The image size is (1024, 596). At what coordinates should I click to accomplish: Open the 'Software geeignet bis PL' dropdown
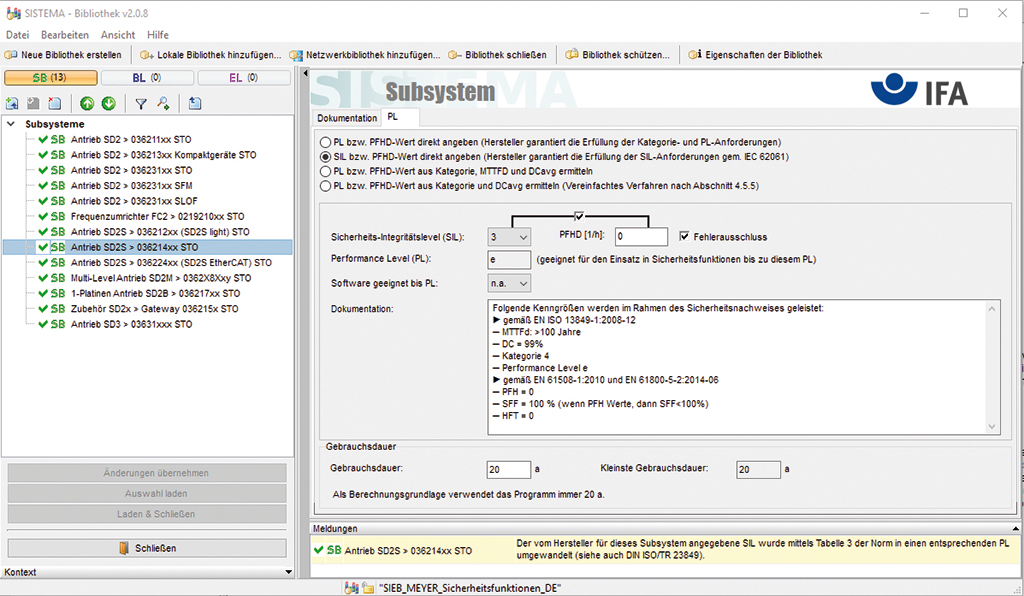point(509,283)
